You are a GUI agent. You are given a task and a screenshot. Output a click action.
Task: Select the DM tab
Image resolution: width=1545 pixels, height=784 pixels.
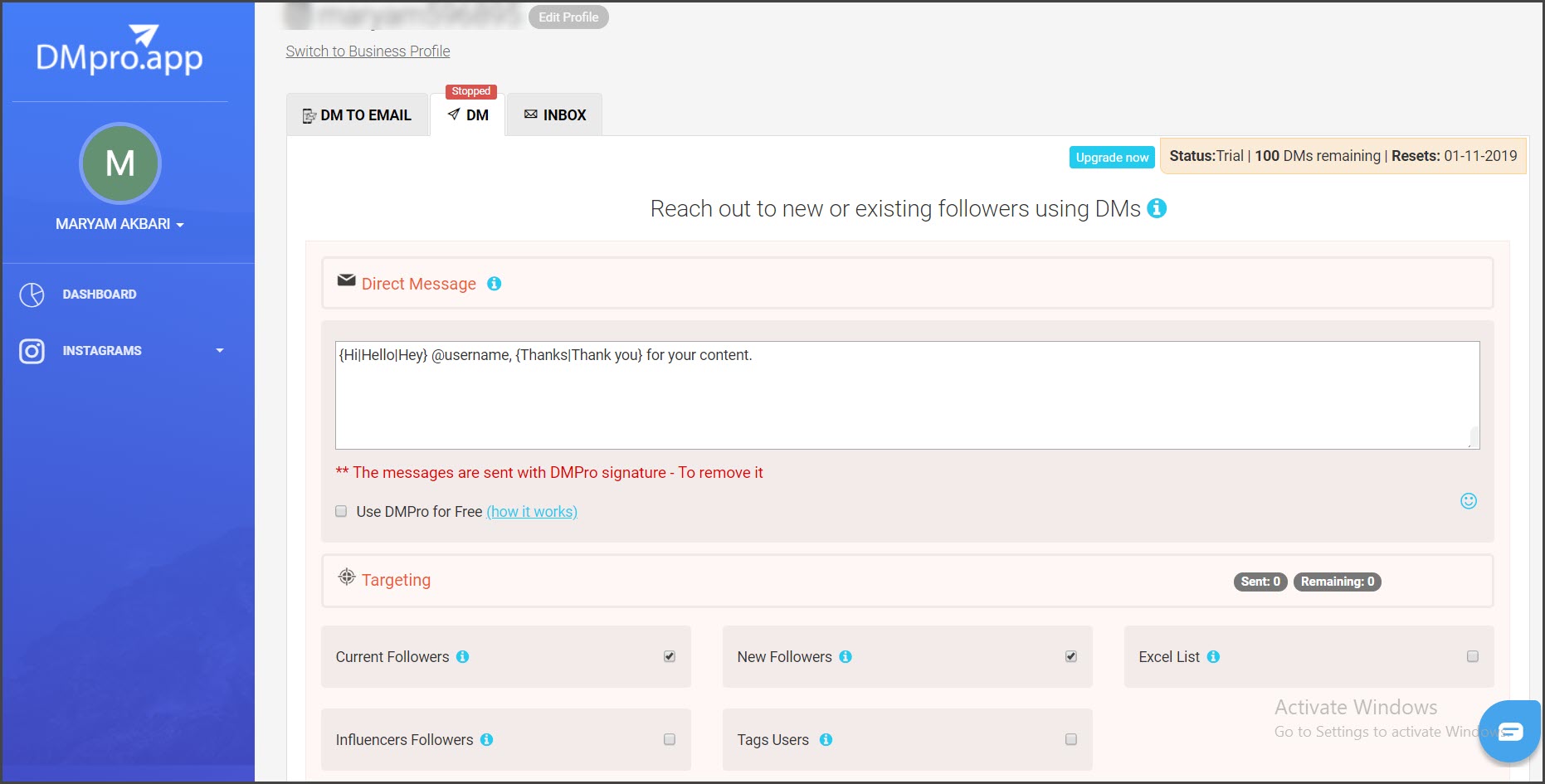[468, 115]
